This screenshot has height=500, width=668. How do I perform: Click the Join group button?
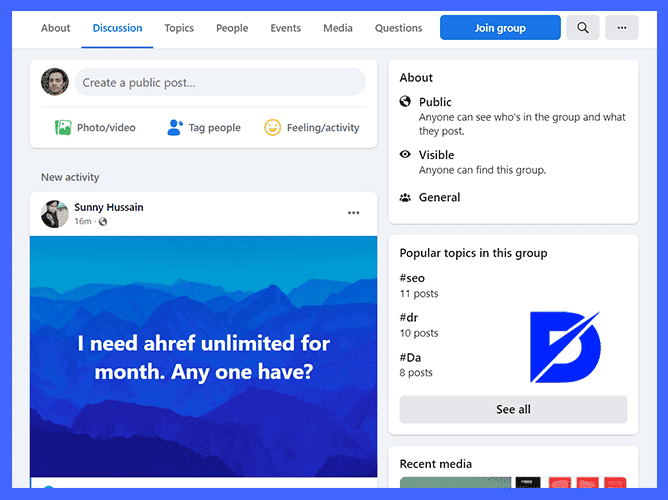pos(500,28)
